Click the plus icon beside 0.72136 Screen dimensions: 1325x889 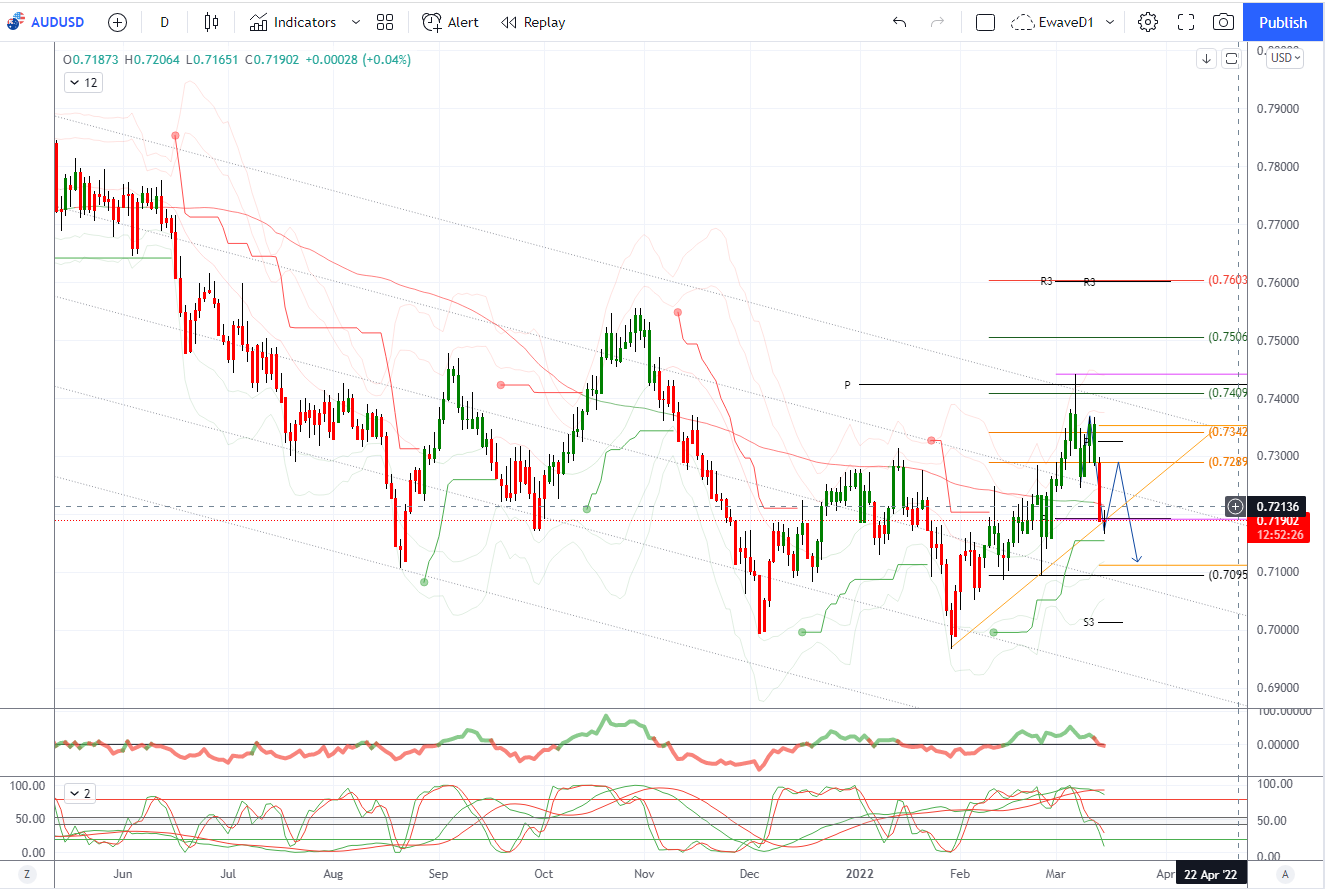pyautogui.click(x=1236, y=506)
